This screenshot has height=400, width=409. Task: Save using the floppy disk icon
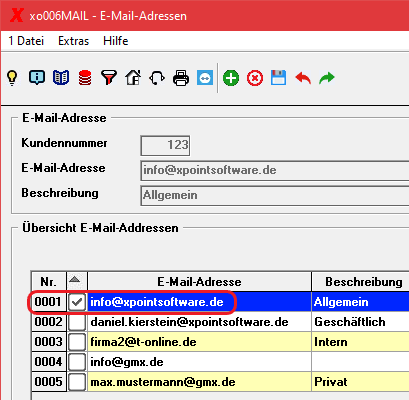(x=279, y=78)
